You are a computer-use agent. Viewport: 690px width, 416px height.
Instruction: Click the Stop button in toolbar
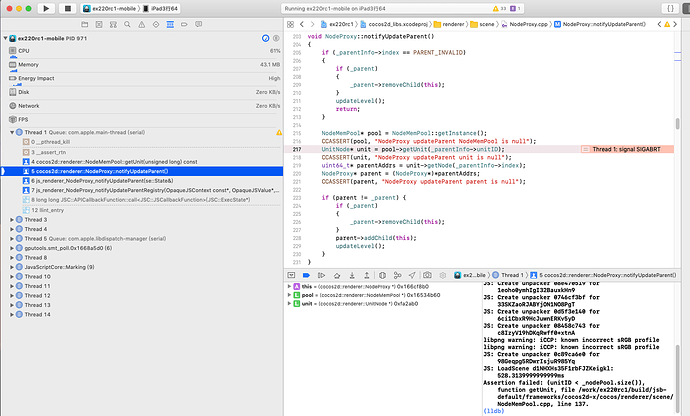coord(67,8)
